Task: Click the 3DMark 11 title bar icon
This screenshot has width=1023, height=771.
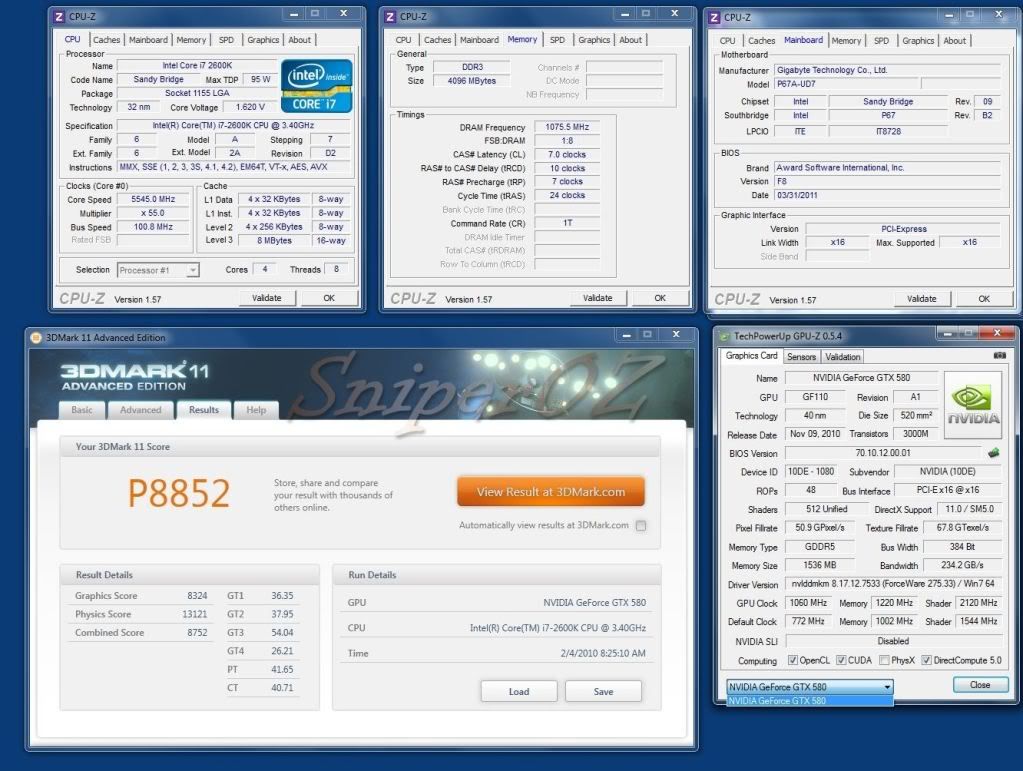Action: coord(36,338)
